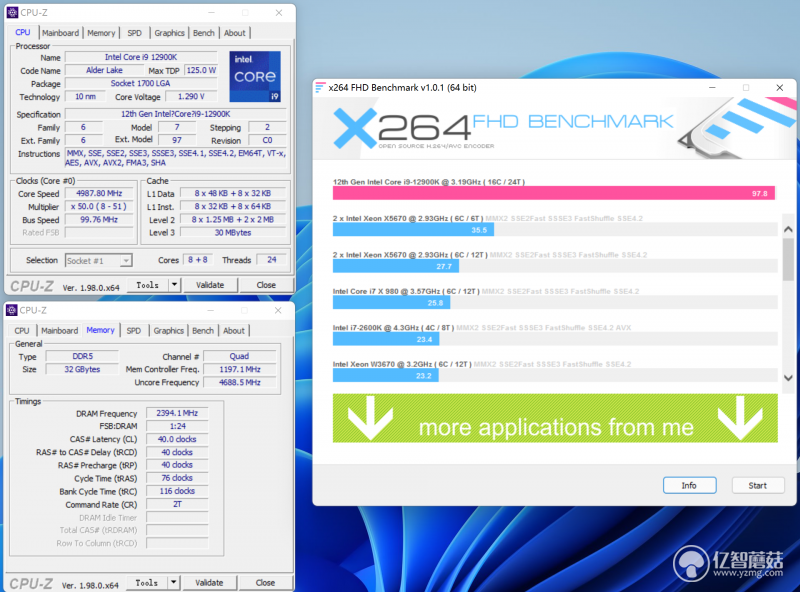The height and width of the screenshot is (592, 800).
Task: Close the x264 FHD Benchmark window
Action: (x=780, y=88)
